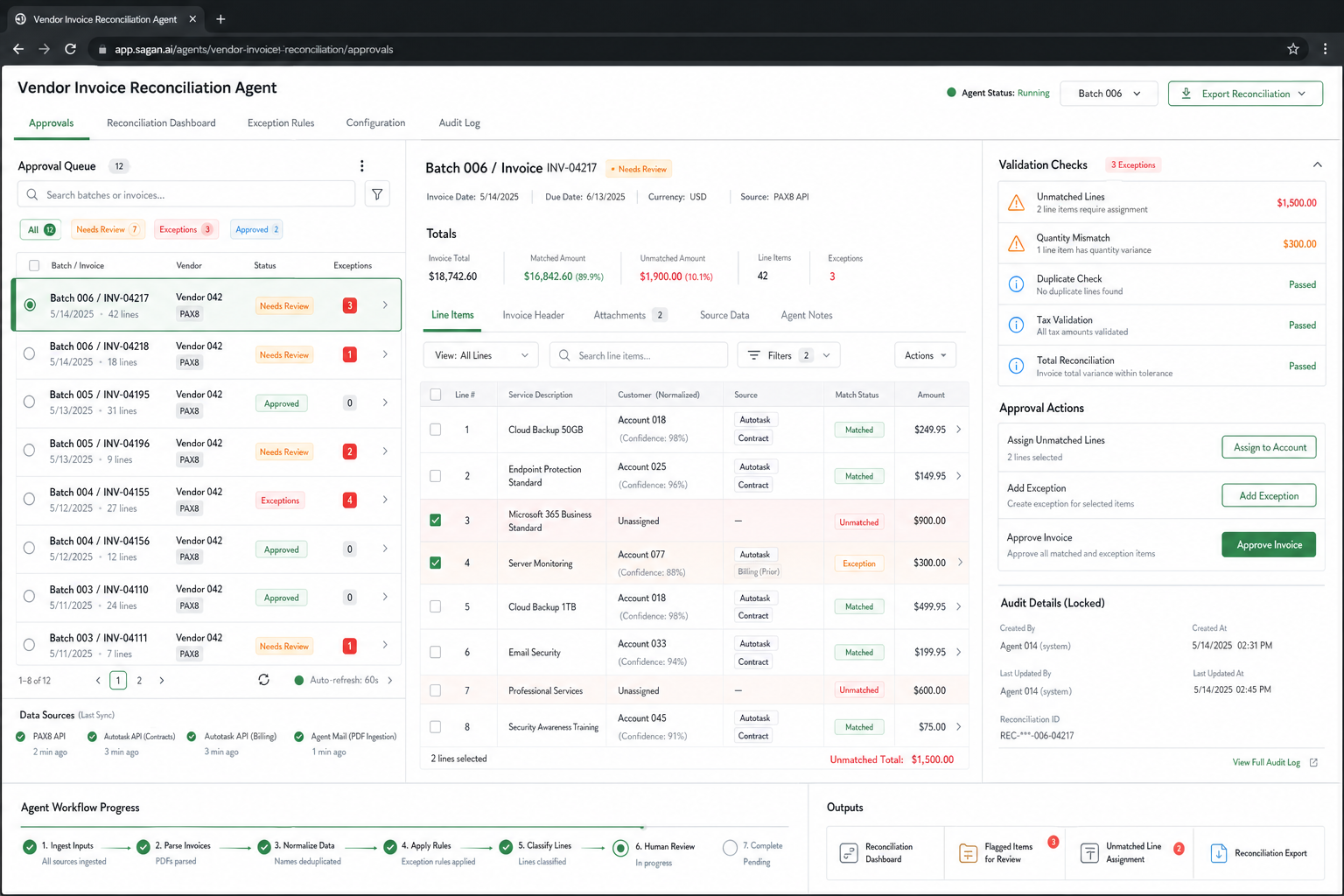
Task: Click the PAX8 API sync status check icon
Action: pyautogui.click(x=21, y=737)
